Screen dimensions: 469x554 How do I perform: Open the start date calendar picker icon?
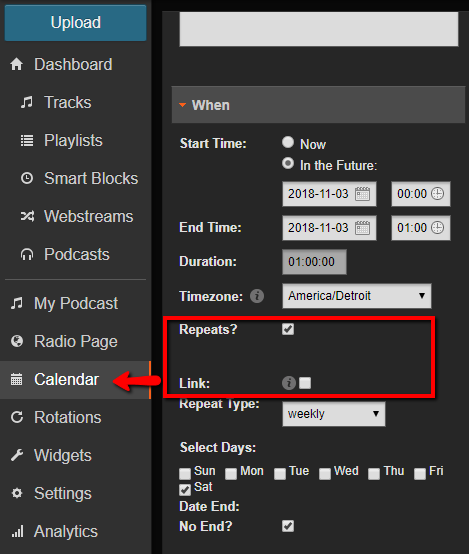click(362, 194)
